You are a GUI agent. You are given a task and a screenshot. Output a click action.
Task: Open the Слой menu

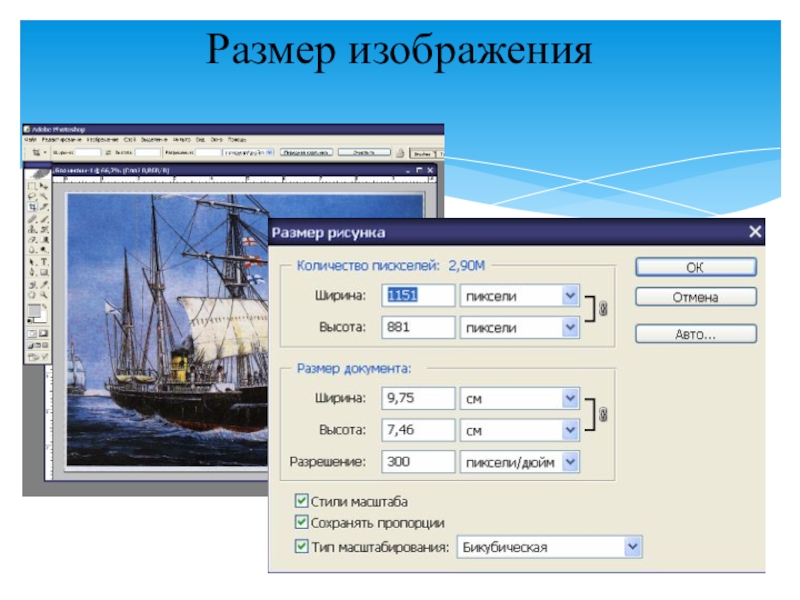pos(130,139)
